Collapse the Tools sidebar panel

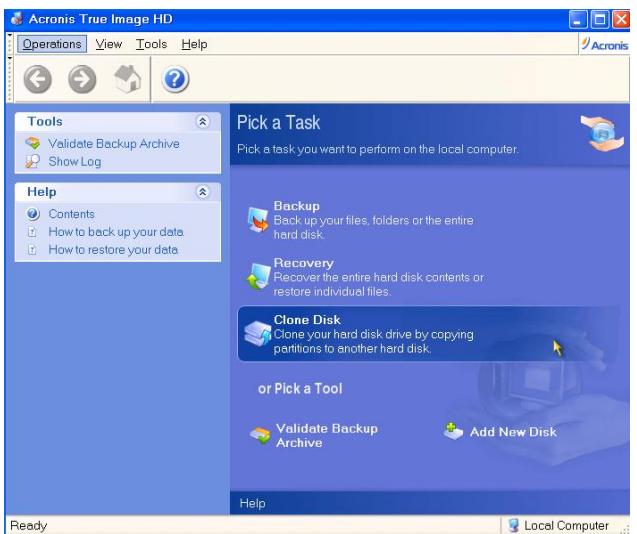click(202, 121)
